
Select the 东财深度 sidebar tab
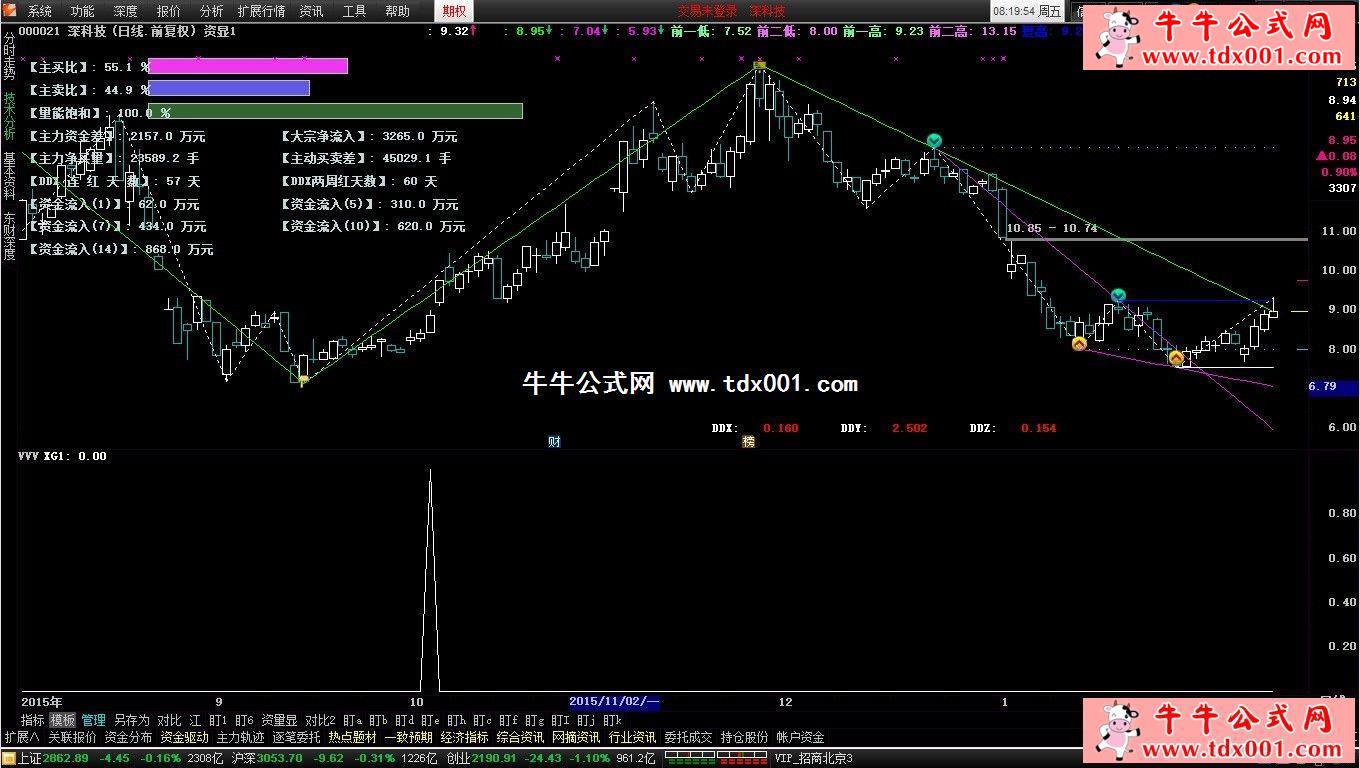(x=9, y=236)
